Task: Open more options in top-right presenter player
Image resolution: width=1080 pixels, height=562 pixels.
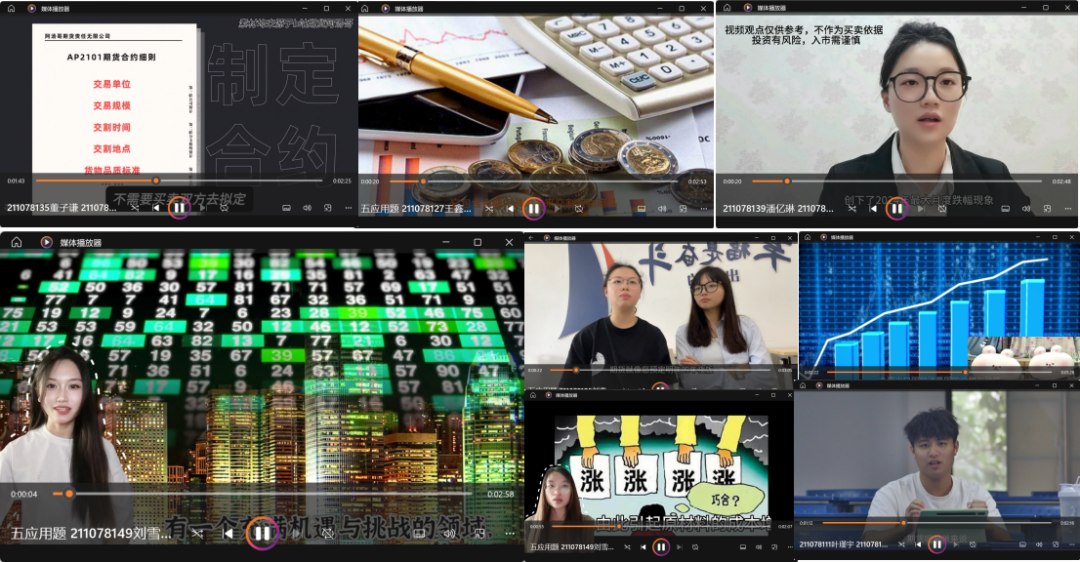Action: point(1067,208)
